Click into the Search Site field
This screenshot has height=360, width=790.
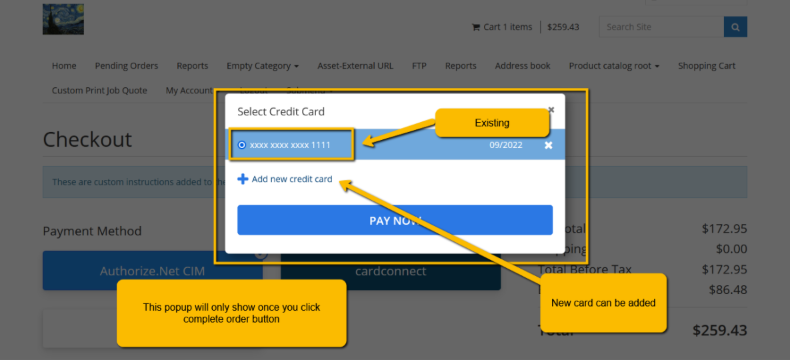point(662,27)
